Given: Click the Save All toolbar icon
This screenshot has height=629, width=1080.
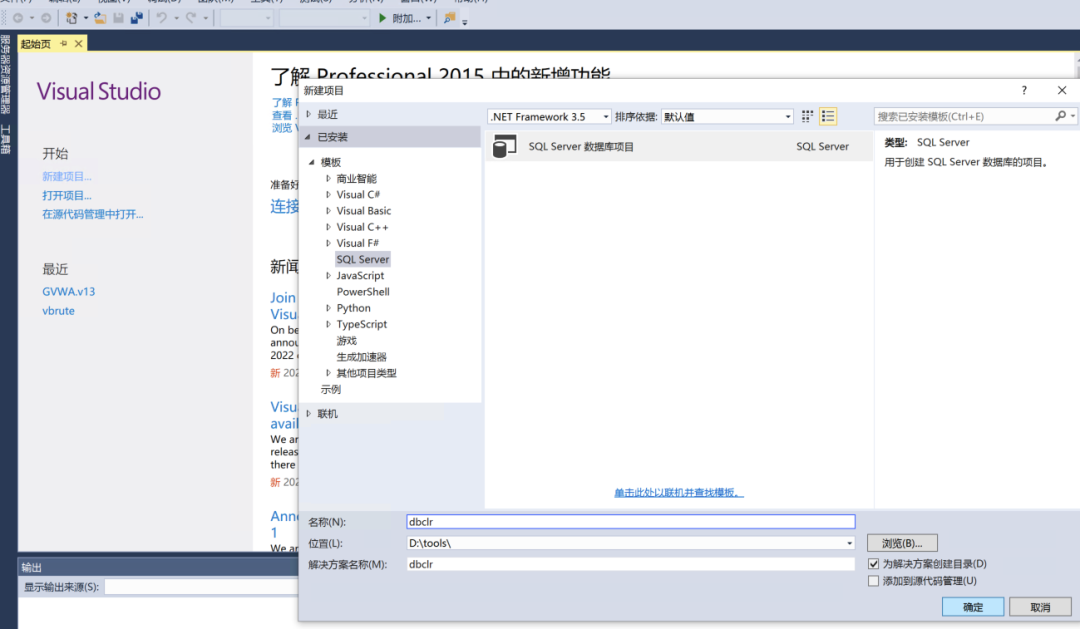Looking at the screenshot, I should point(136,19).
